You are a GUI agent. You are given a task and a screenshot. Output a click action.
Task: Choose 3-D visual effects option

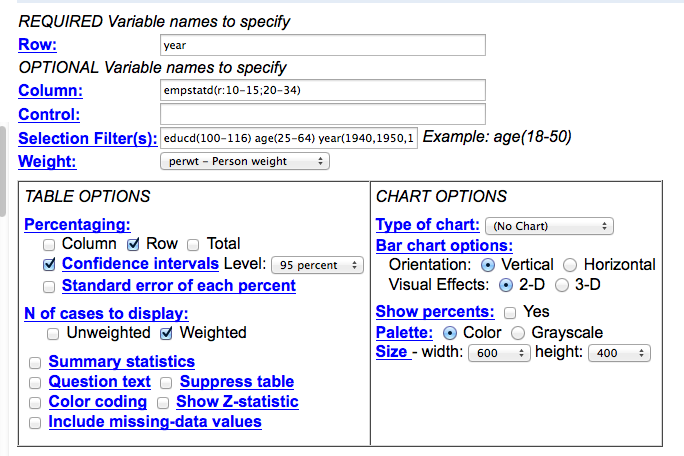pyautogui.click(x=562, y=285)
